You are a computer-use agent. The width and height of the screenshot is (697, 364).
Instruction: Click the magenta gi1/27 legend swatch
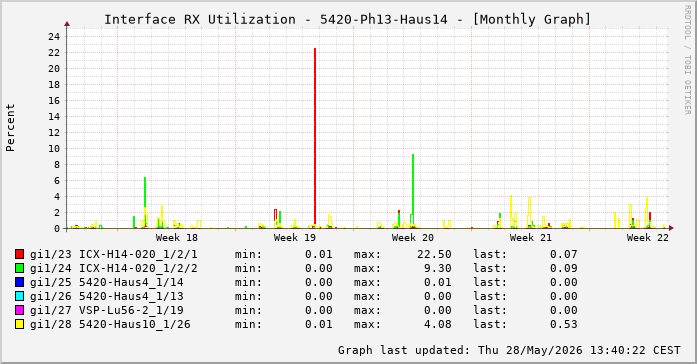point(19,310)
